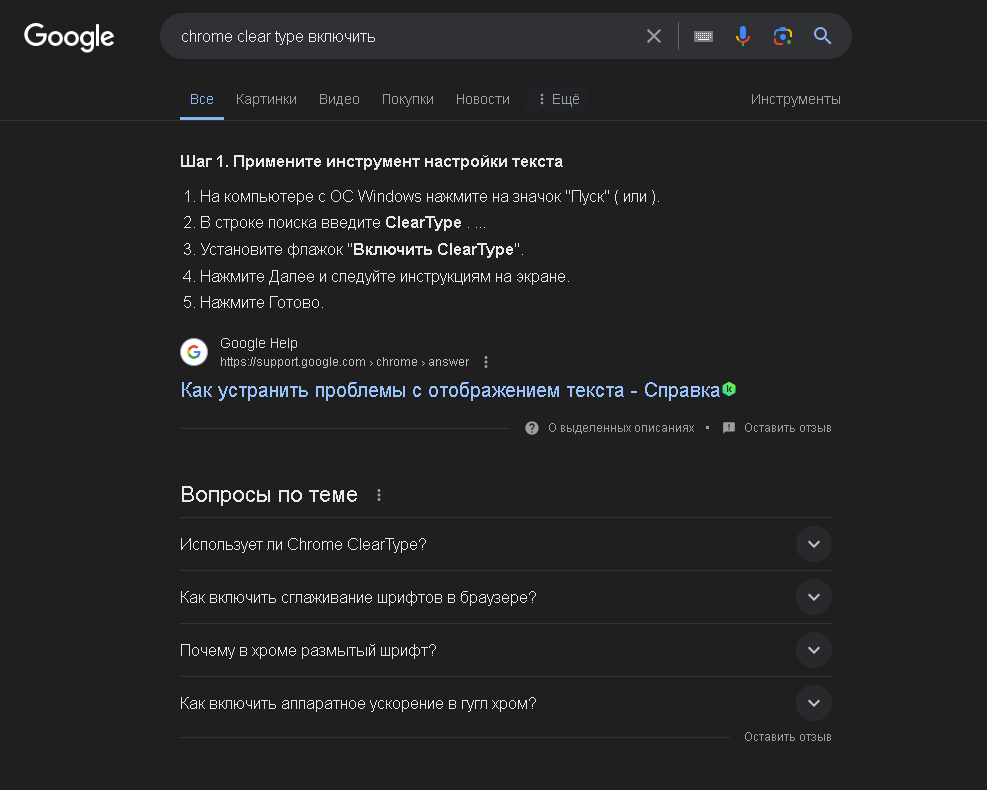Click the magnifier search button

pos(822,36)
